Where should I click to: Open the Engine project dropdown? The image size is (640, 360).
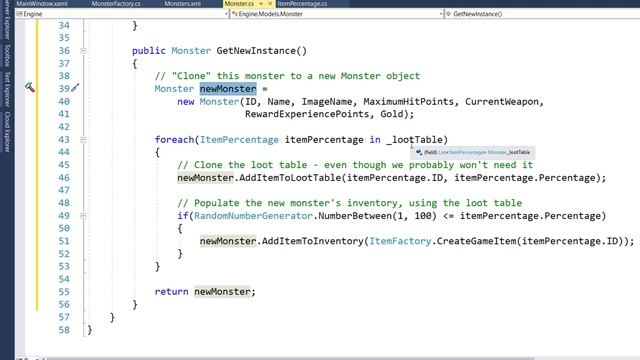[x=122, y=14]
